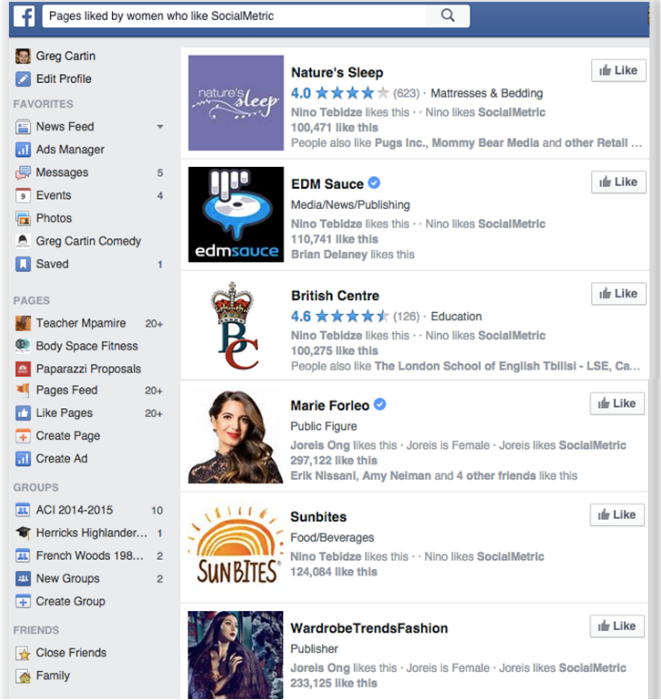Open Body Space Fitness page icon

click(x=23, y=346)
